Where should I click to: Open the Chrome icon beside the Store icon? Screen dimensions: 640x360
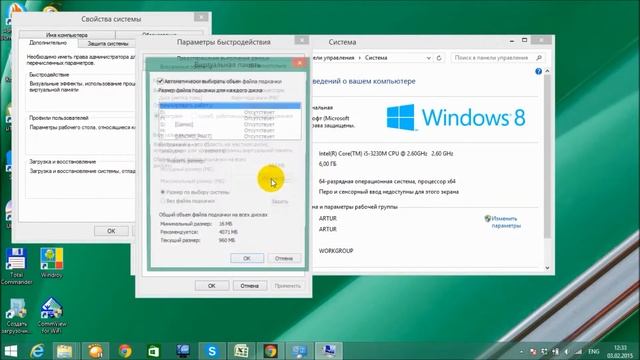125,351
